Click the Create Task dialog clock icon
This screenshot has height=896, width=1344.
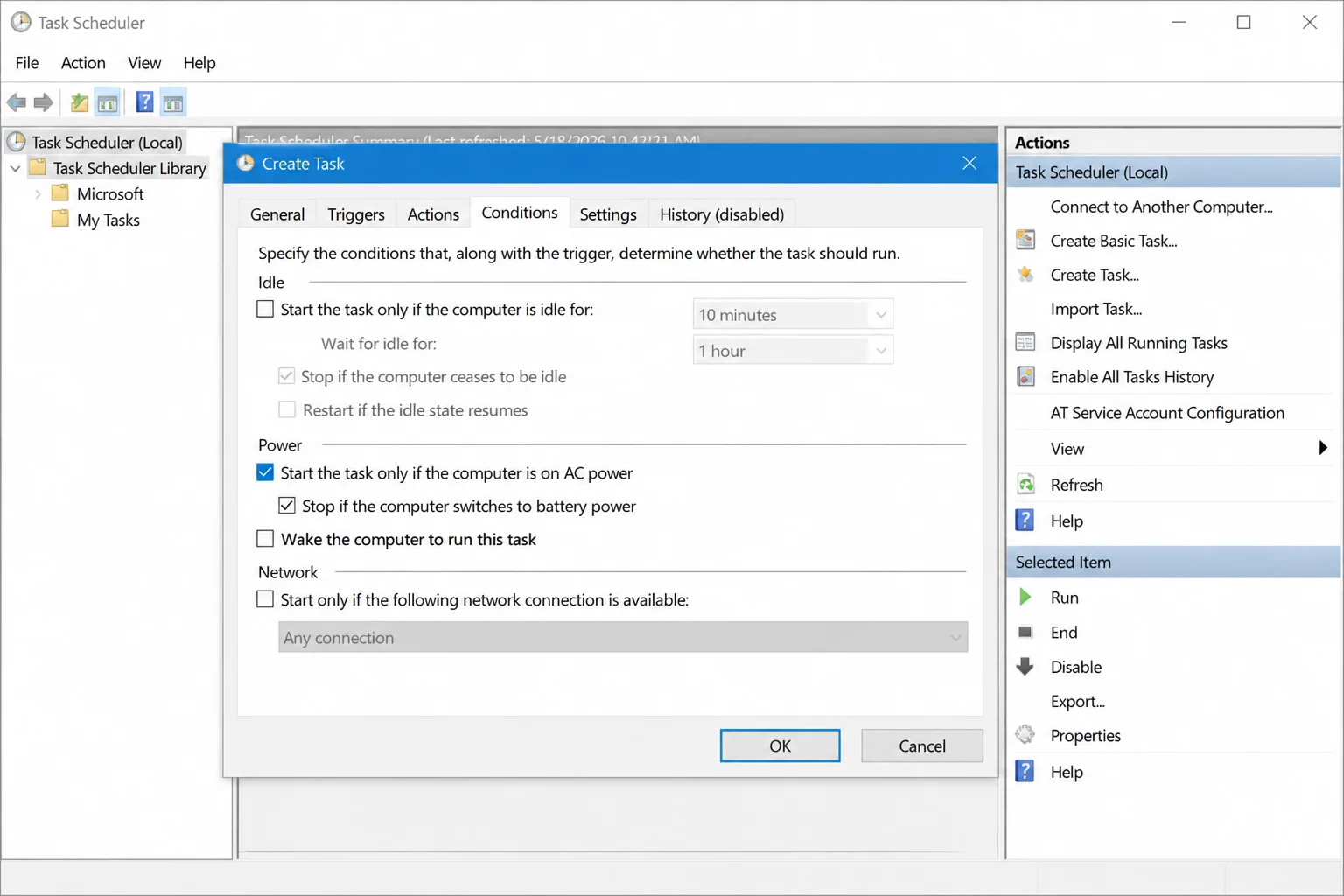(246, 163)
